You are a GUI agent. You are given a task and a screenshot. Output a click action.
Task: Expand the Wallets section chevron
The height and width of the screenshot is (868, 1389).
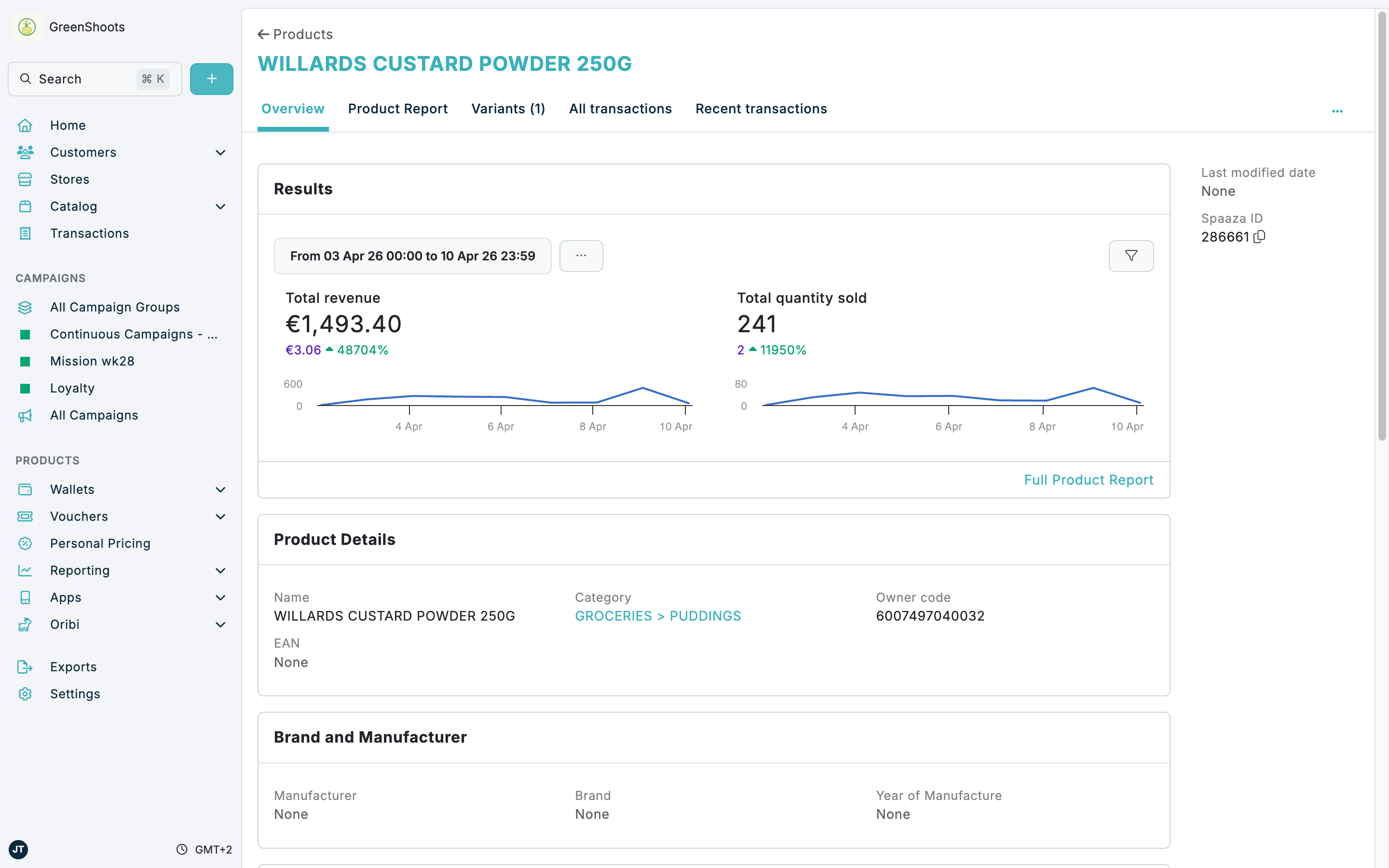click(x=221, y=489)
